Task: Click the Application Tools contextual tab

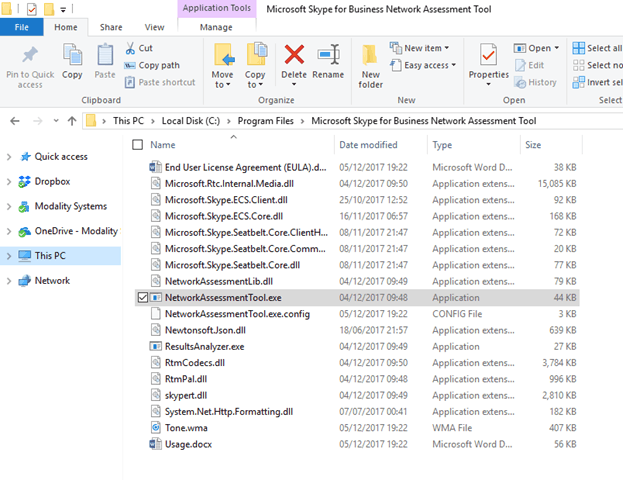Action: pos(217,8)
